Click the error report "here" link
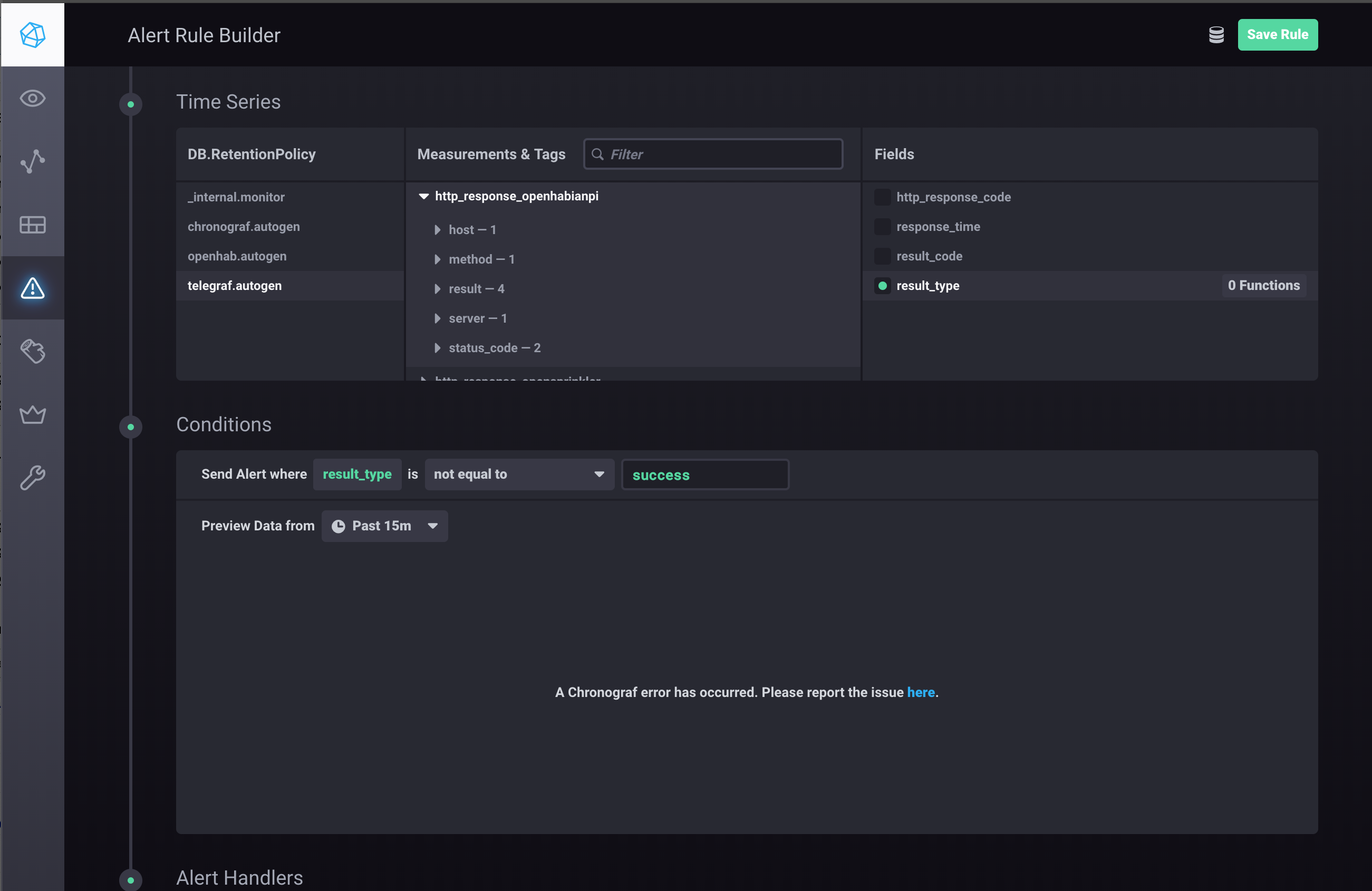The image size is (1372, 891). point(921,693)
